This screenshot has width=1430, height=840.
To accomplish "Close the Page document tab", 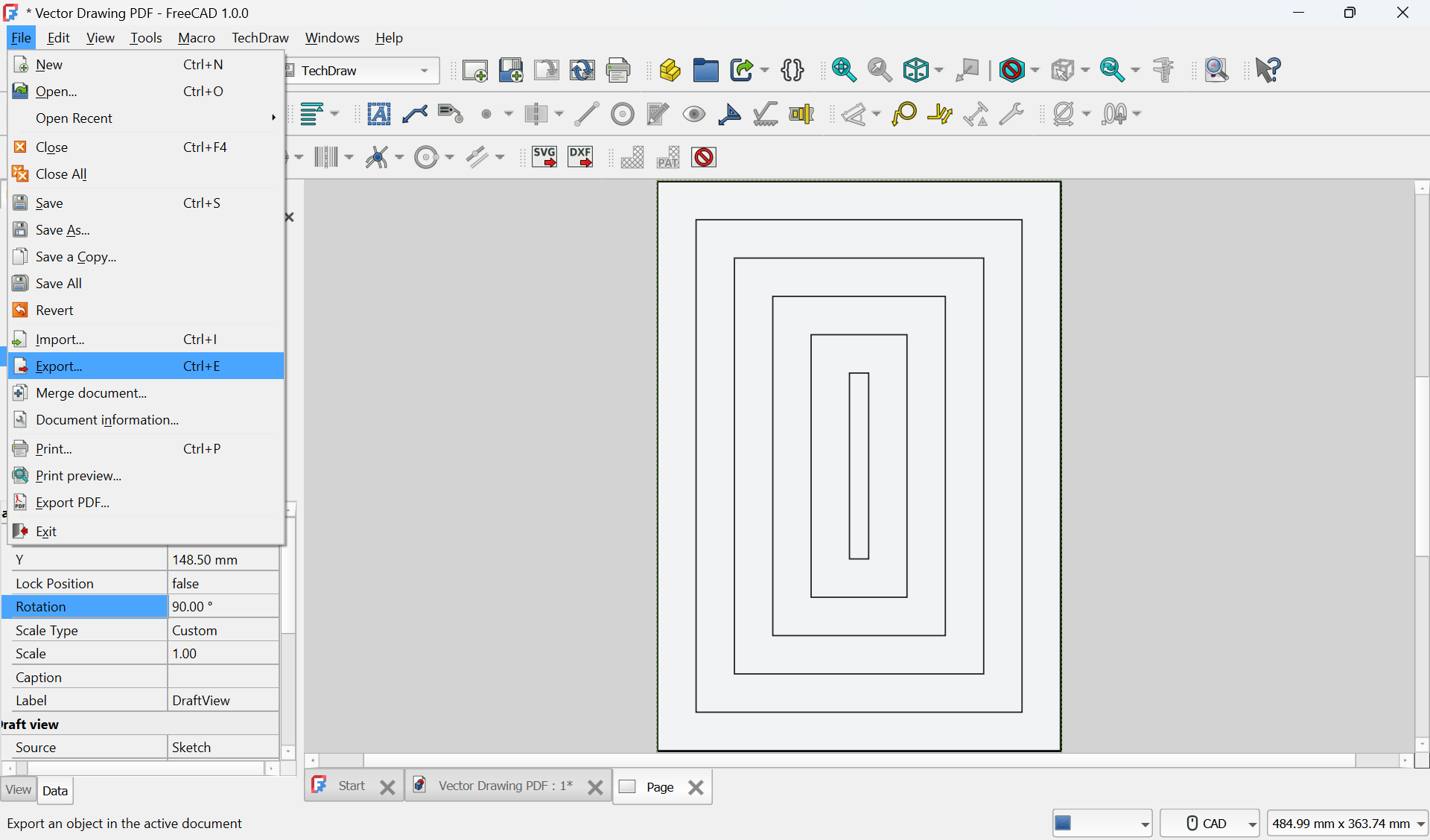I will 696,788.
